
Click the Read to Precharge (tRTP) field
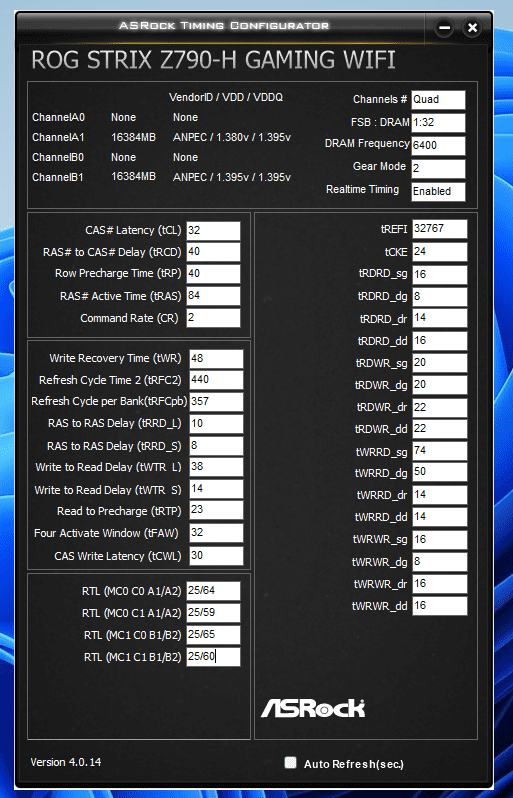(216, 510)
